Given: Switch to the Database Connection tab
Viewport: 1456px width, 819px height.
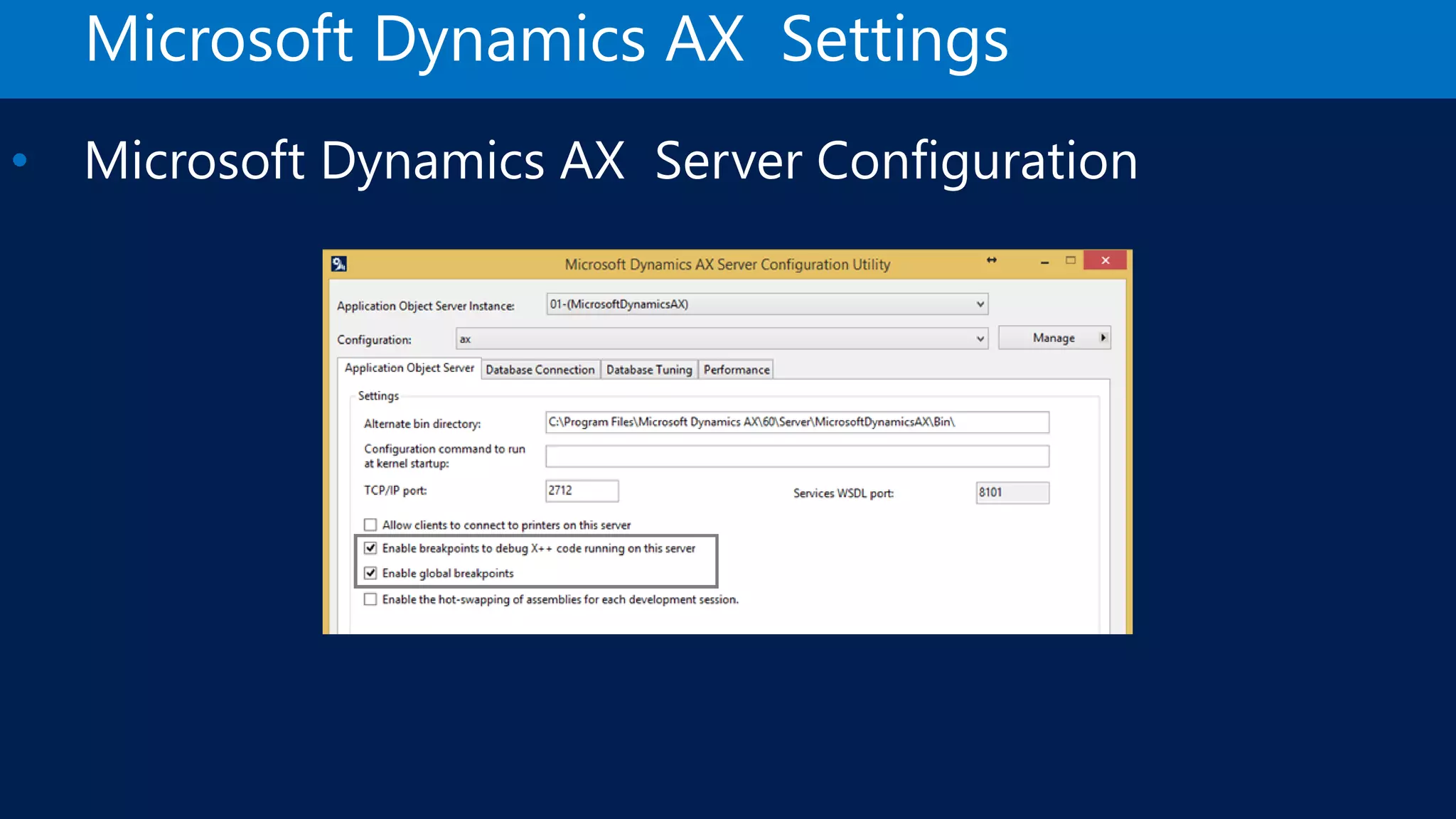Looking at the screenshot, I should (x=540, y=370).
